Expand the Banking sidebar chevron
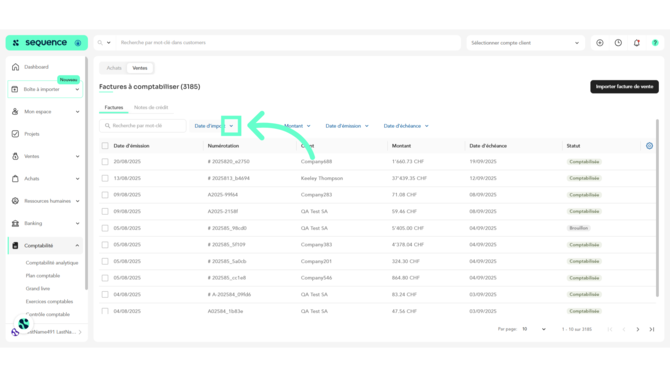The height and width of the screenshot is (377, 670). click(77, 223)
